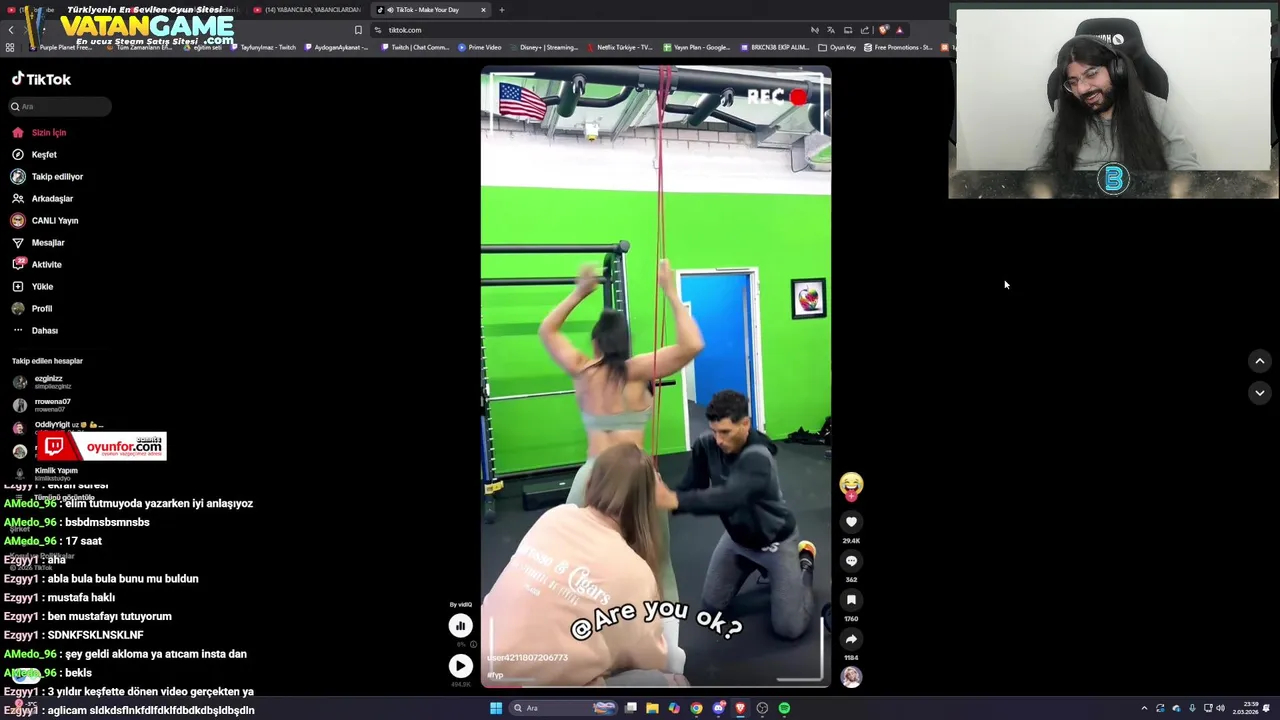Screen dimensions: 1280x720
Task: Click the taskbar search box Ara
Action: coord(565,708)
